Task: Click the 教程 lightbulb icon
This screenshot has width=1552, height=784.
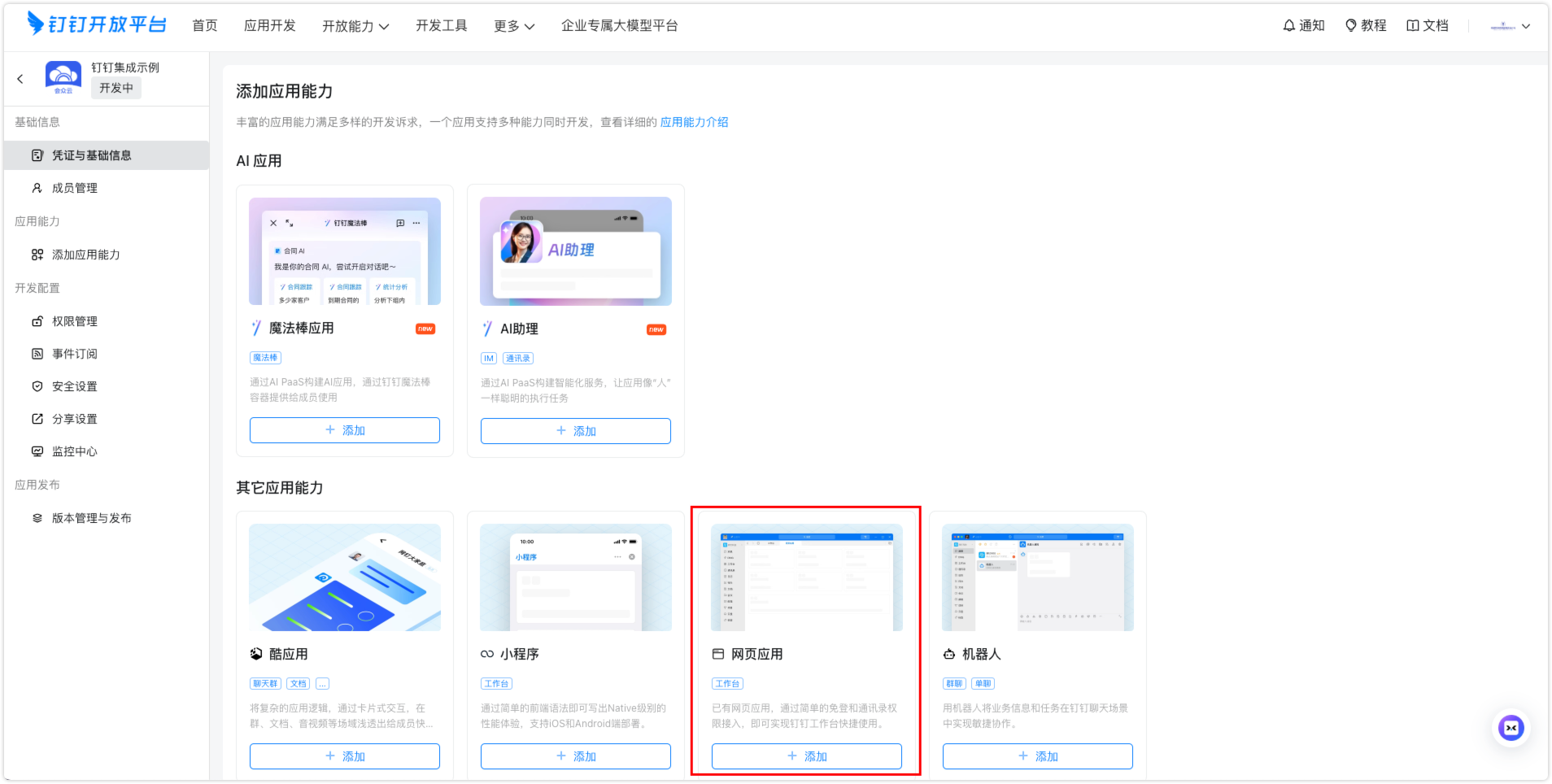Action: 1351,25
